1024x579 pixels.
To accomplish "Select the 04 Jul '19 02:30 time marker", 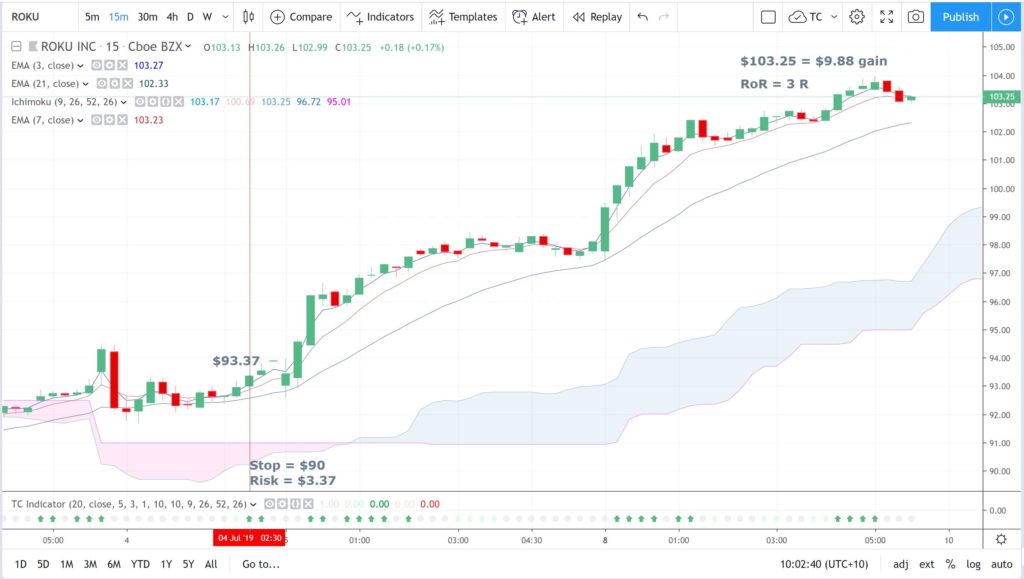I will click(249, 539).
